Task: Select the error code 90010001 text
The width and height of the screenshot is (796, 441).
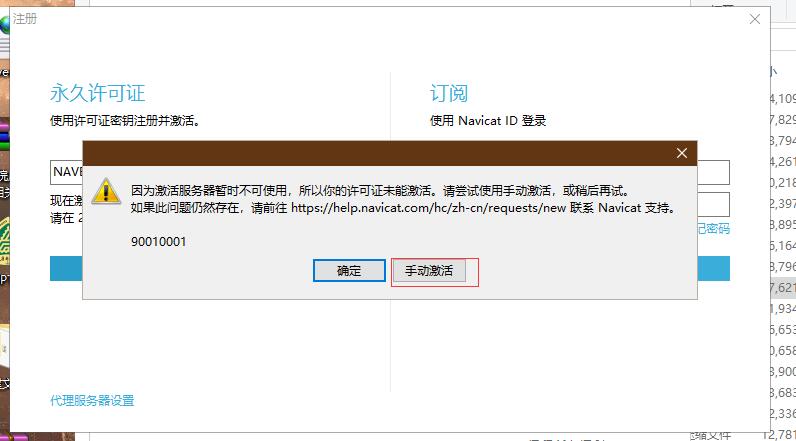Action: [158, 242]
